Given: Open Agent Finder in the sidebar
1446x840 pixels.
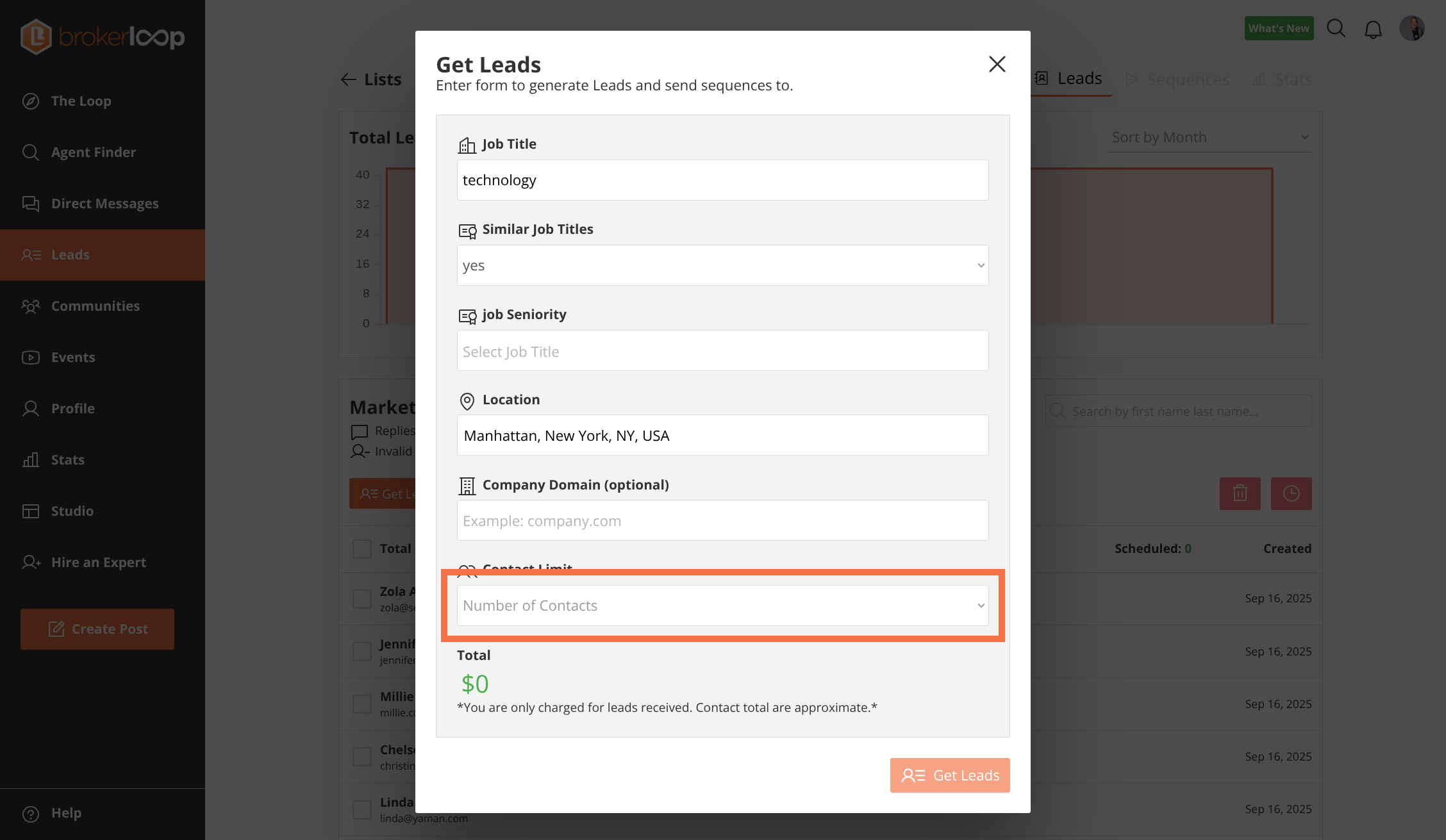Looking at the screenshot, I should click(94, 152).
